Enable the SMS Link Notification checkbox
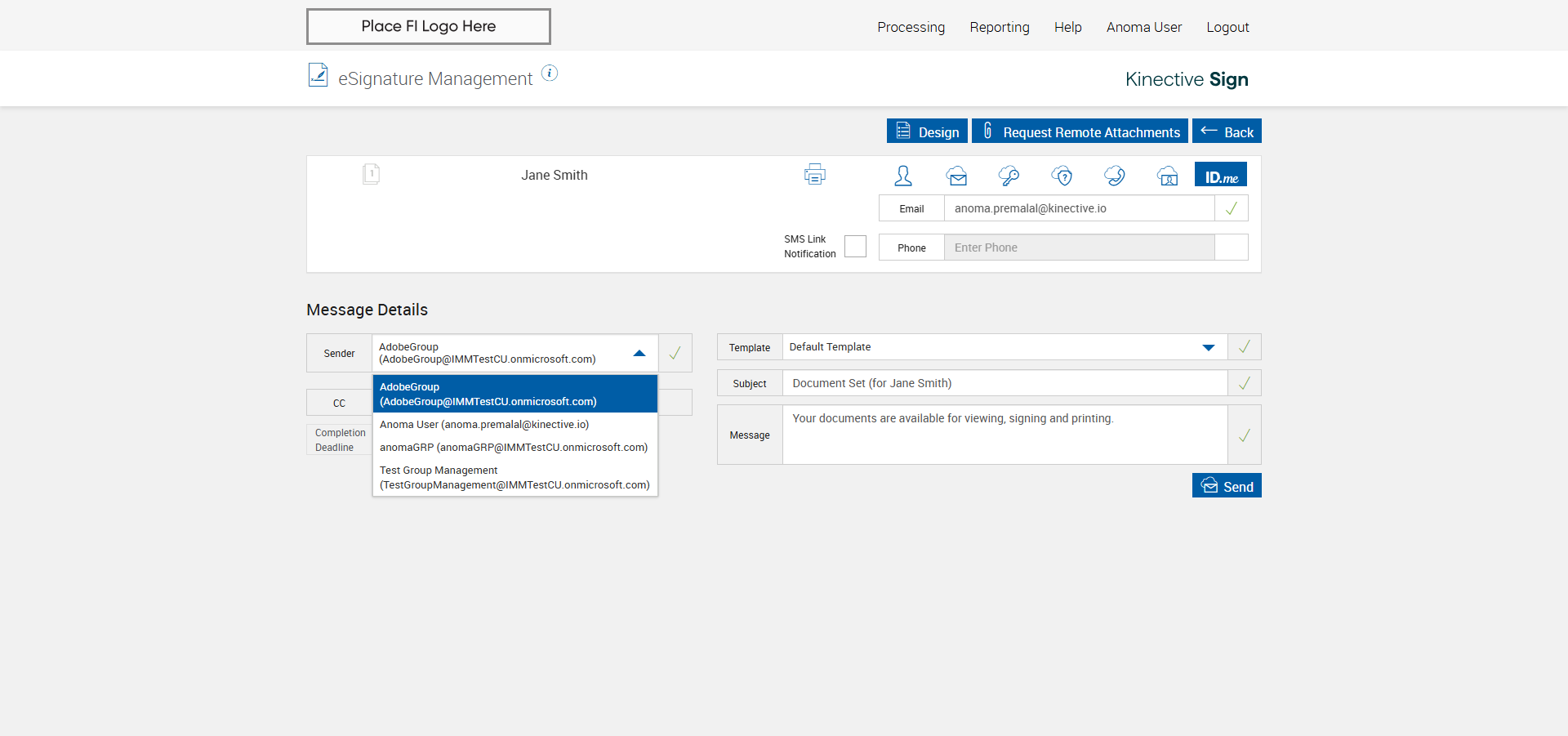 (x=855, y=247)
